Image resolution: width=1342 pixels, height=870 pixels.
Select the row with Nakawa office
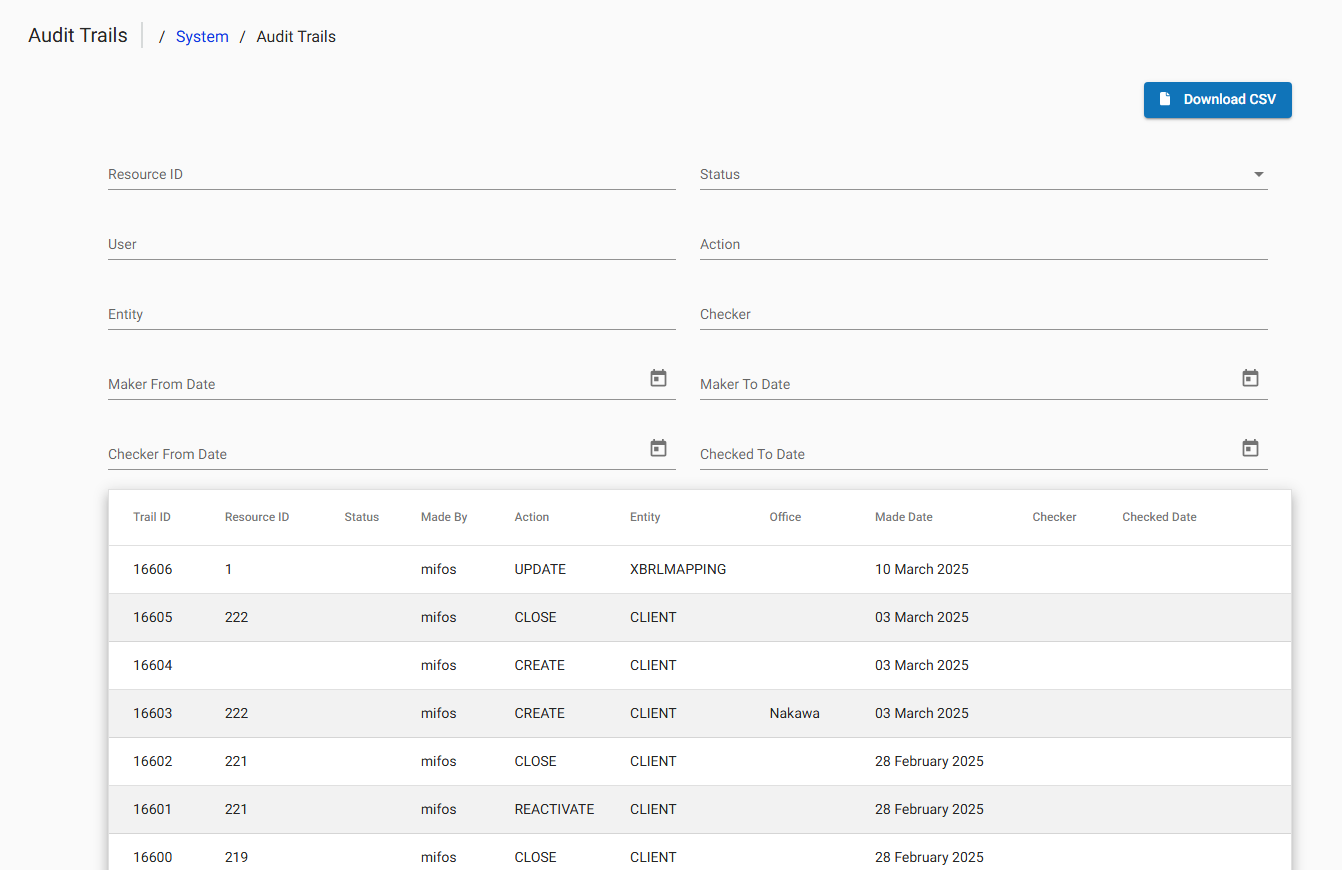click(x=699, y=714)
